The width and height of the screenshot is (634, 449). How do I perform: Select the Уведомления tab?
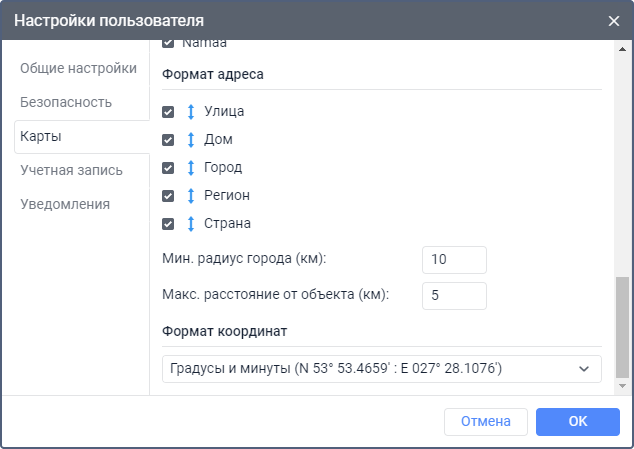[65, 204]
